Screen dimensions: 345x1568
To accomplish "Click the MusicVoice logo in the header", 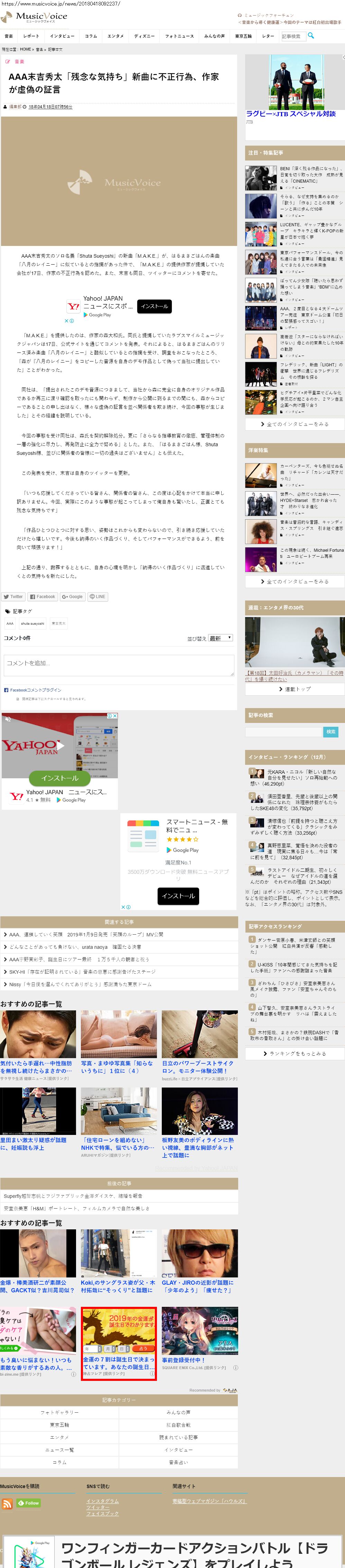I will tap(34, 17).
